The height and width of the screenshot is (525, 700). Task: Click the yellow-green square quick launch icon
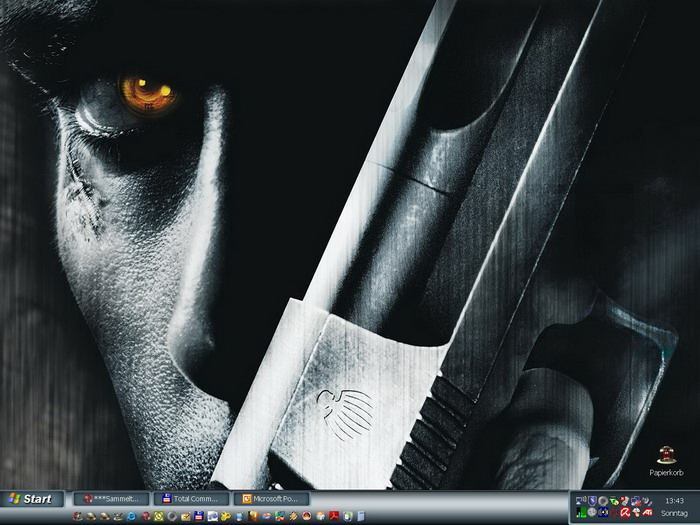pos(158,516)
